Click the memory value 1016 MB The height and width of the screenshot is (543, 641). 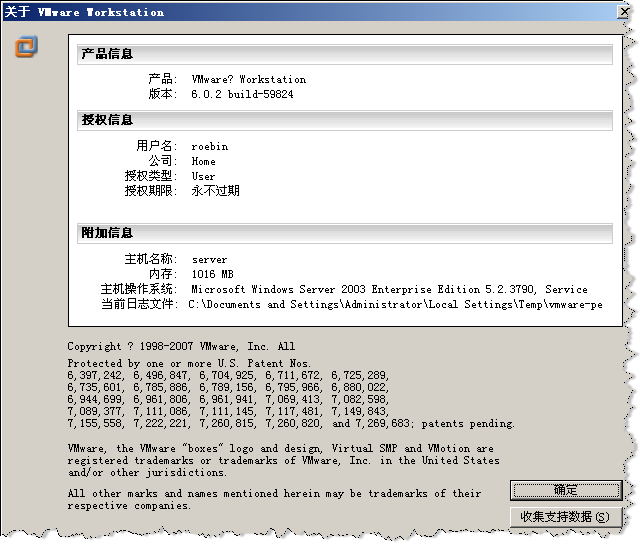coord(213,274)
